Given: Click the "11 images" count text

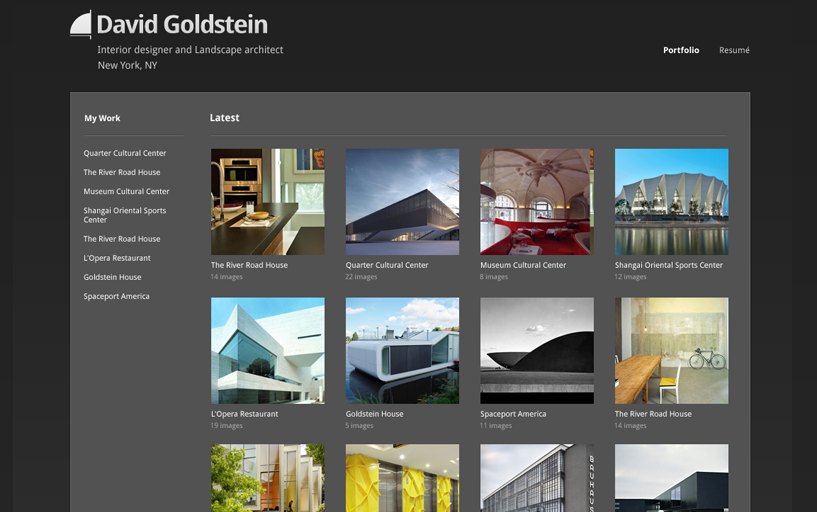Looking at the screenshot, I should pyautogui.click(x=496, y=426).
